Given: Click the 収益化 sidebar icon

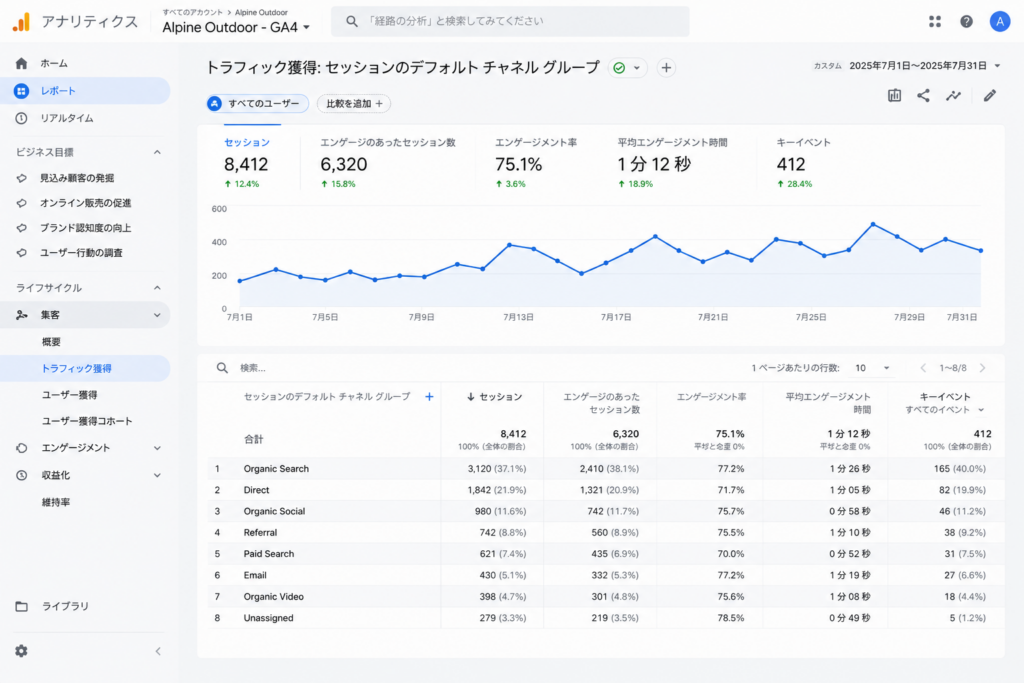Looking at the screenshot, I should click(x=22, y=475).
